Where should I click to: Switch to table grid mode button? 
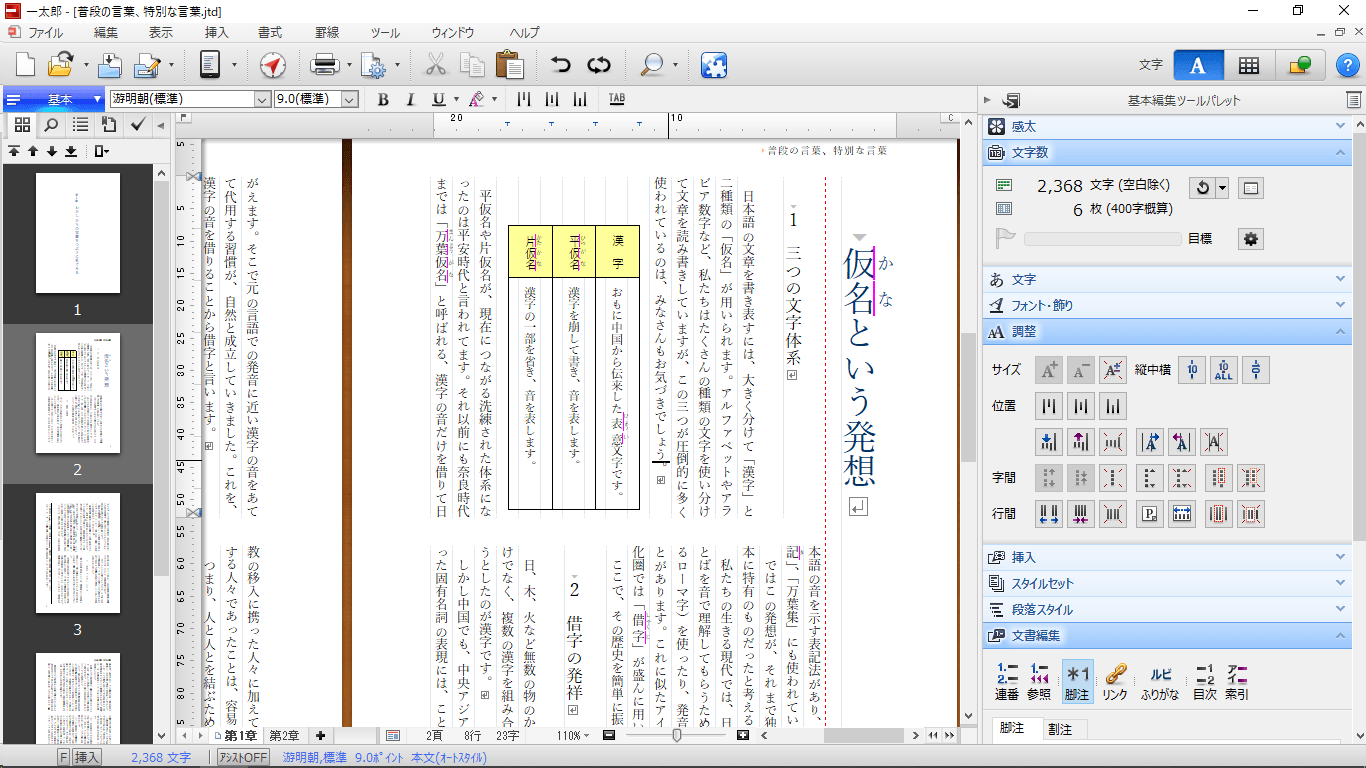point(1248,65)
